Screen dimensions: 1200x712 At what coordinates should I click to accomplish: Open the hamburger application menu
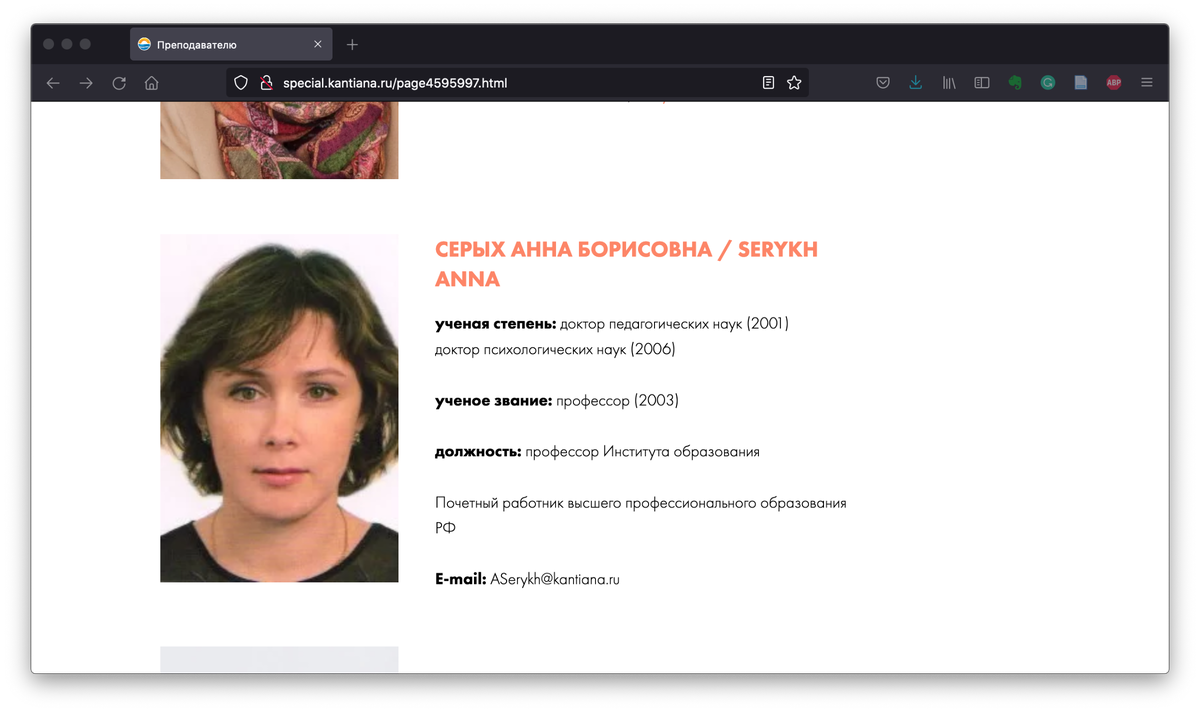1146,82
